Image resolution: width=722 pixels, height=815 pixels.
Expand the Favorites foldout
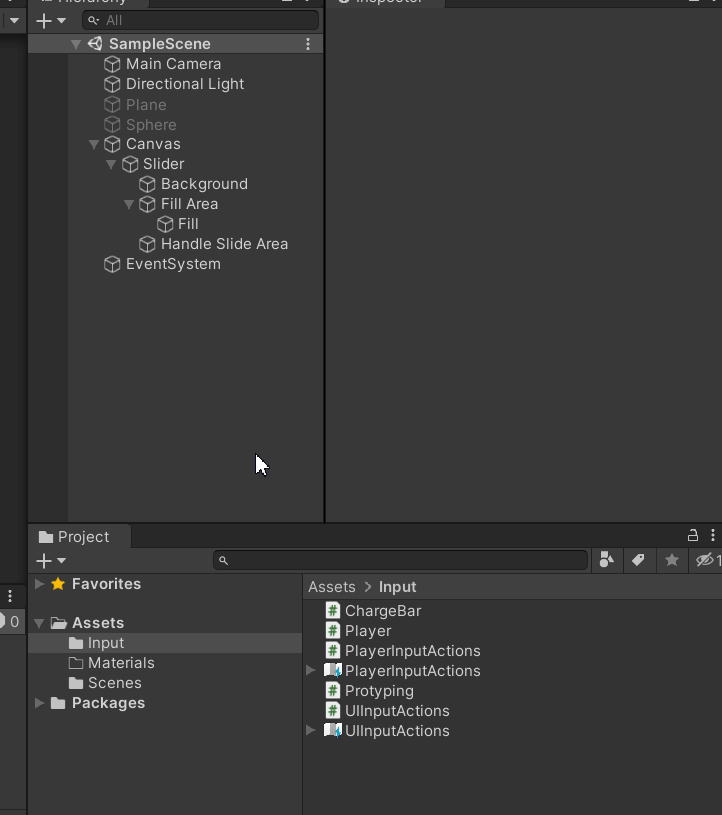point(39,584)
